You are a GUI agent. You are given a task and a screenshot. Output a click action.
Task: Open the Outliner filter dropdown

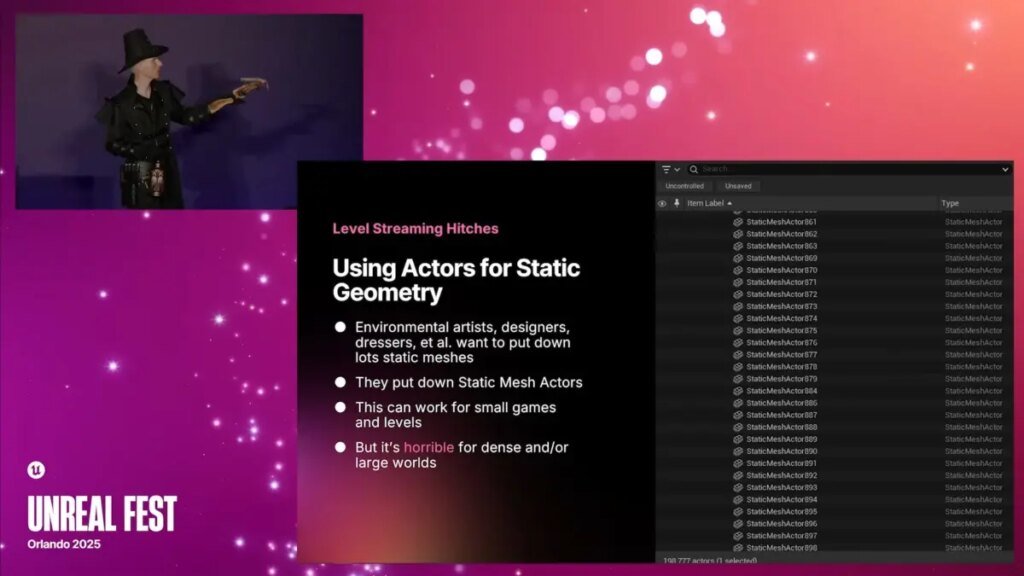coord(670,170)
